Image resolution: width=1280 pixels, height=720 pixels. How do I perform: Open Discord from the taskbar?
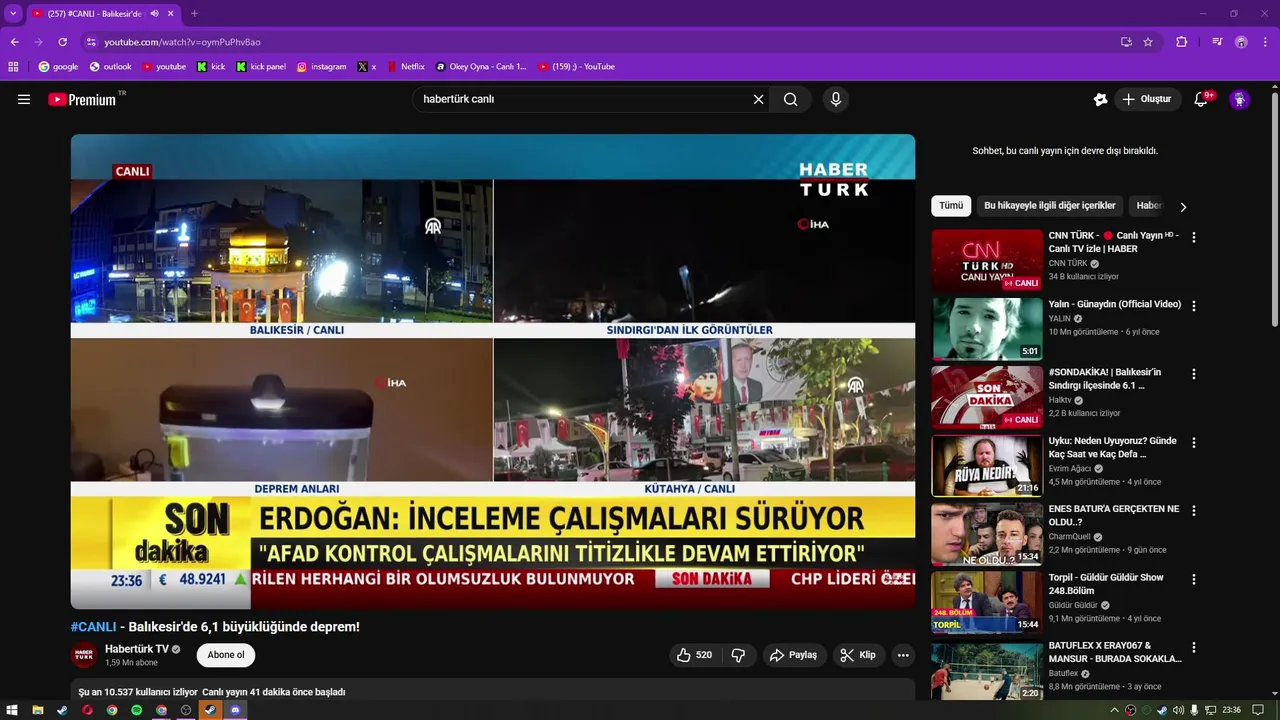(x=235, y=710)
